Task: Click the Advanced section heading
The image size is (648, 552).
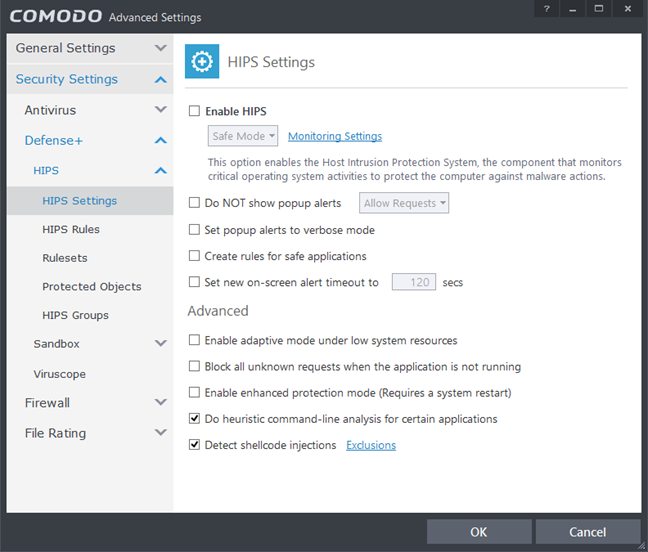Action: (x=218, y=311)
